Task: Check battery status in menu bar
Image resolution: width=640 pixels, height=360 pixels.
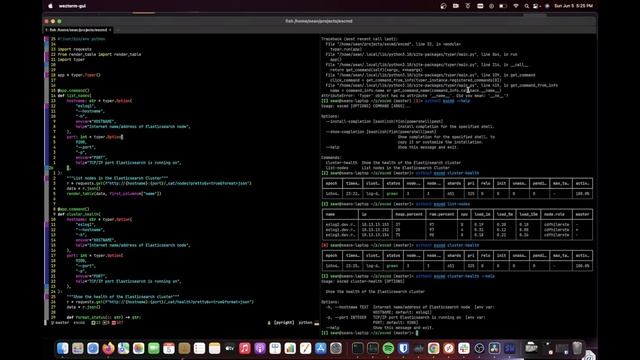Action: coord(503,6)
